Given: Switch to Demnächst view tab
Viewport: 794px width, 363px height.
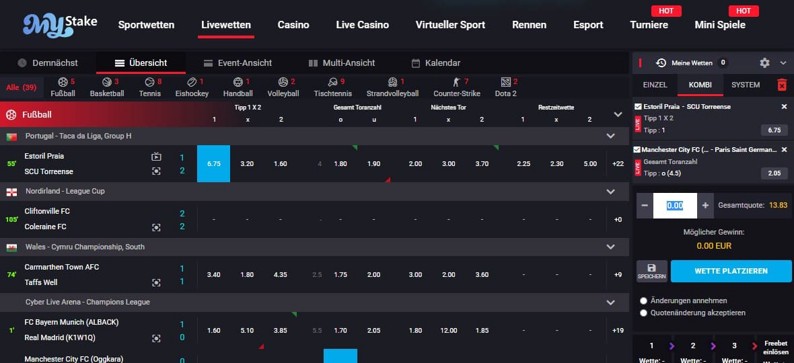Looking at the screenshot, I should [x=48, y=63].
